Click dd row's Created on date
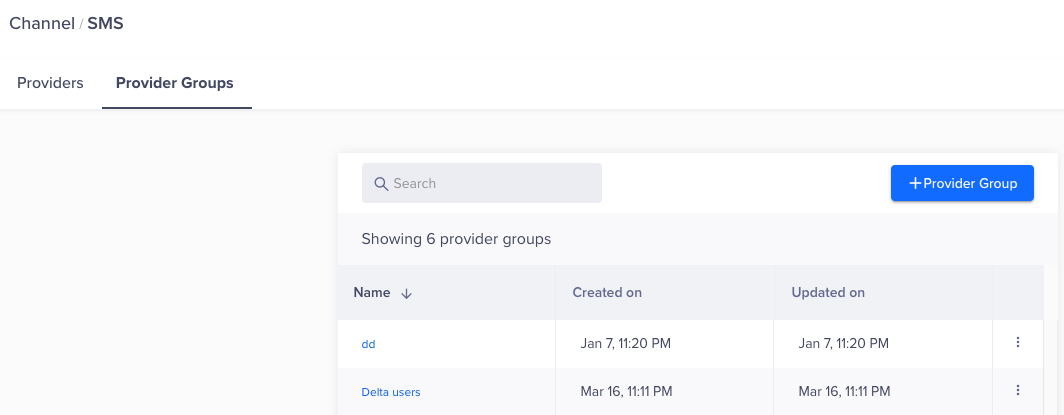Screen dimensions: 1064x415 pyautogui.click(x=625, y=343)
